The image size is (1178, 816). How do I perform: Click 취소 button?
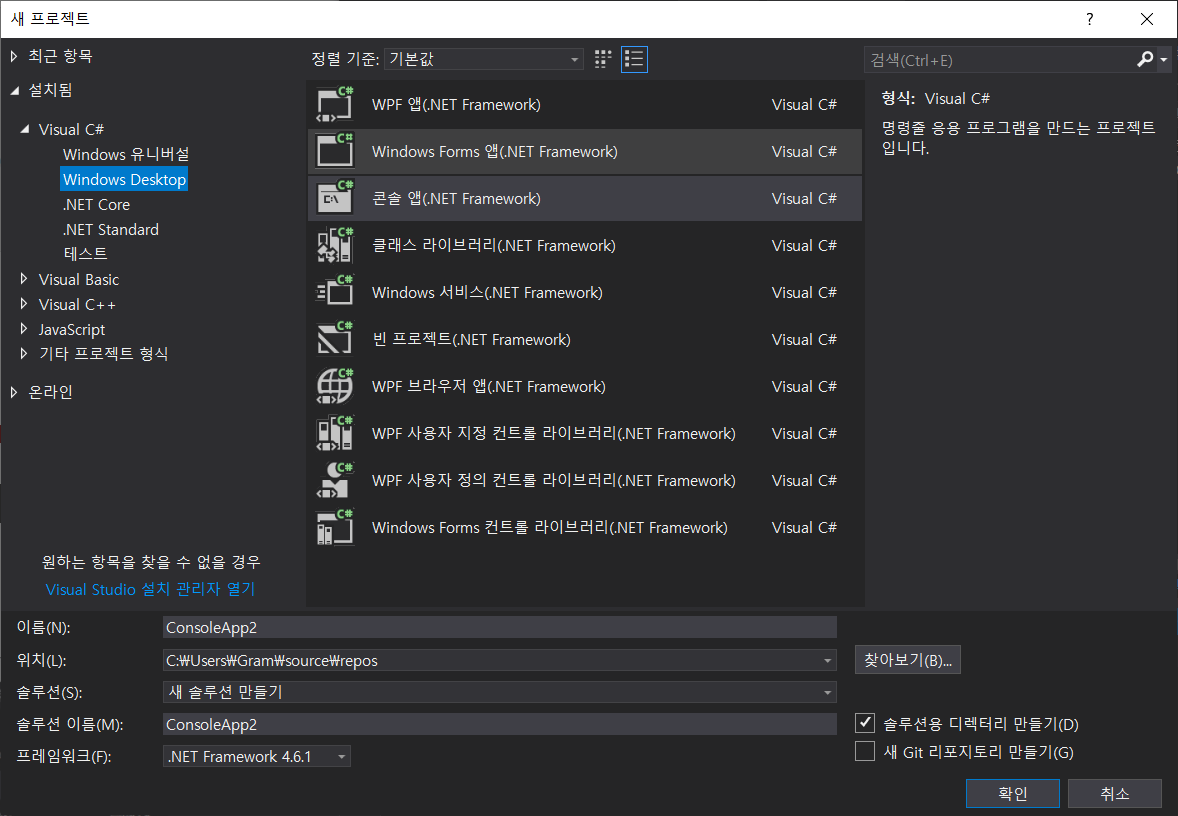coord(1115,793)
